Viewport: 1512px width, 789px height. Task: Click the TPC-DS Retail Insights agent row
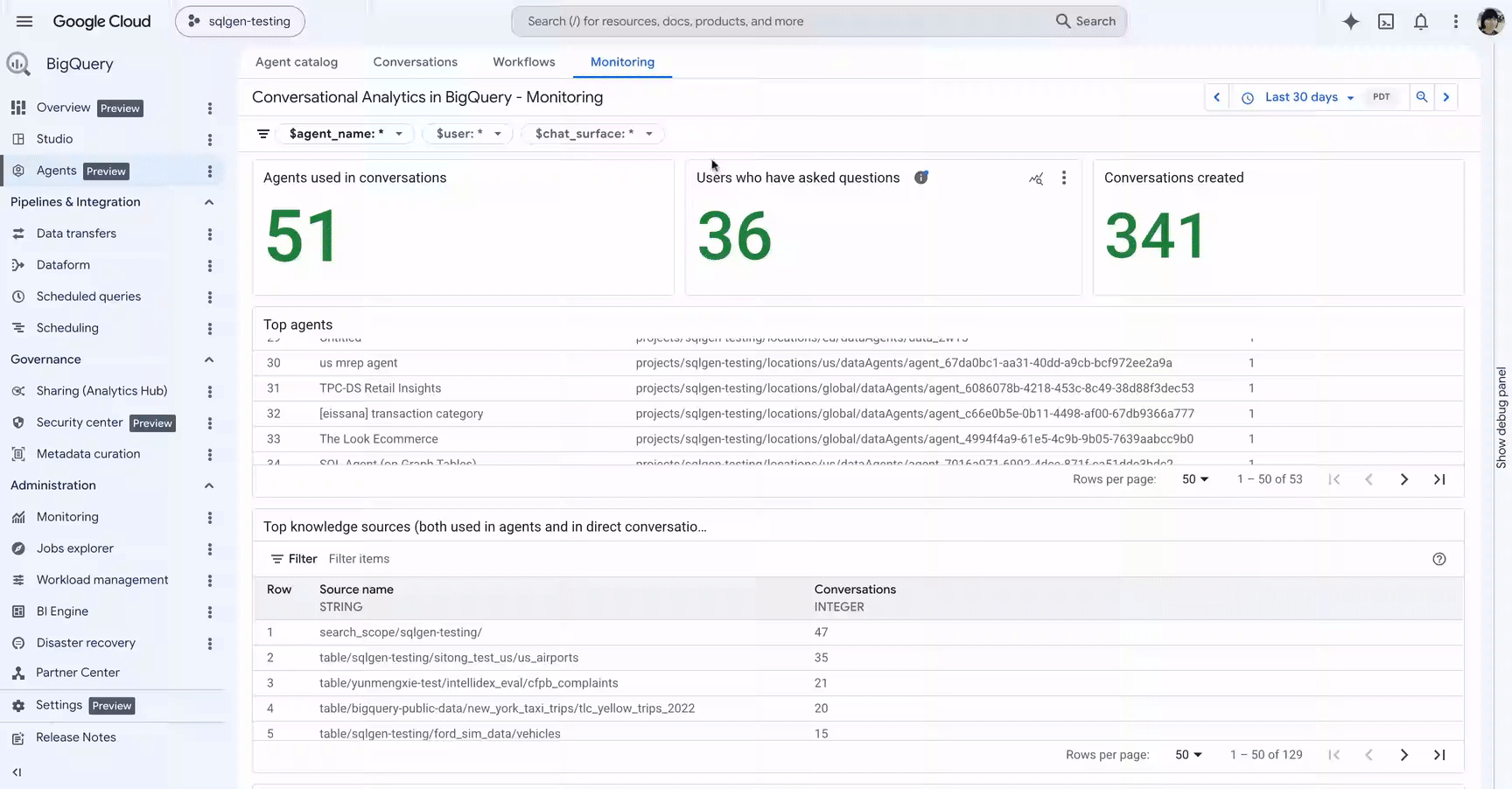(x=857, y=388)
